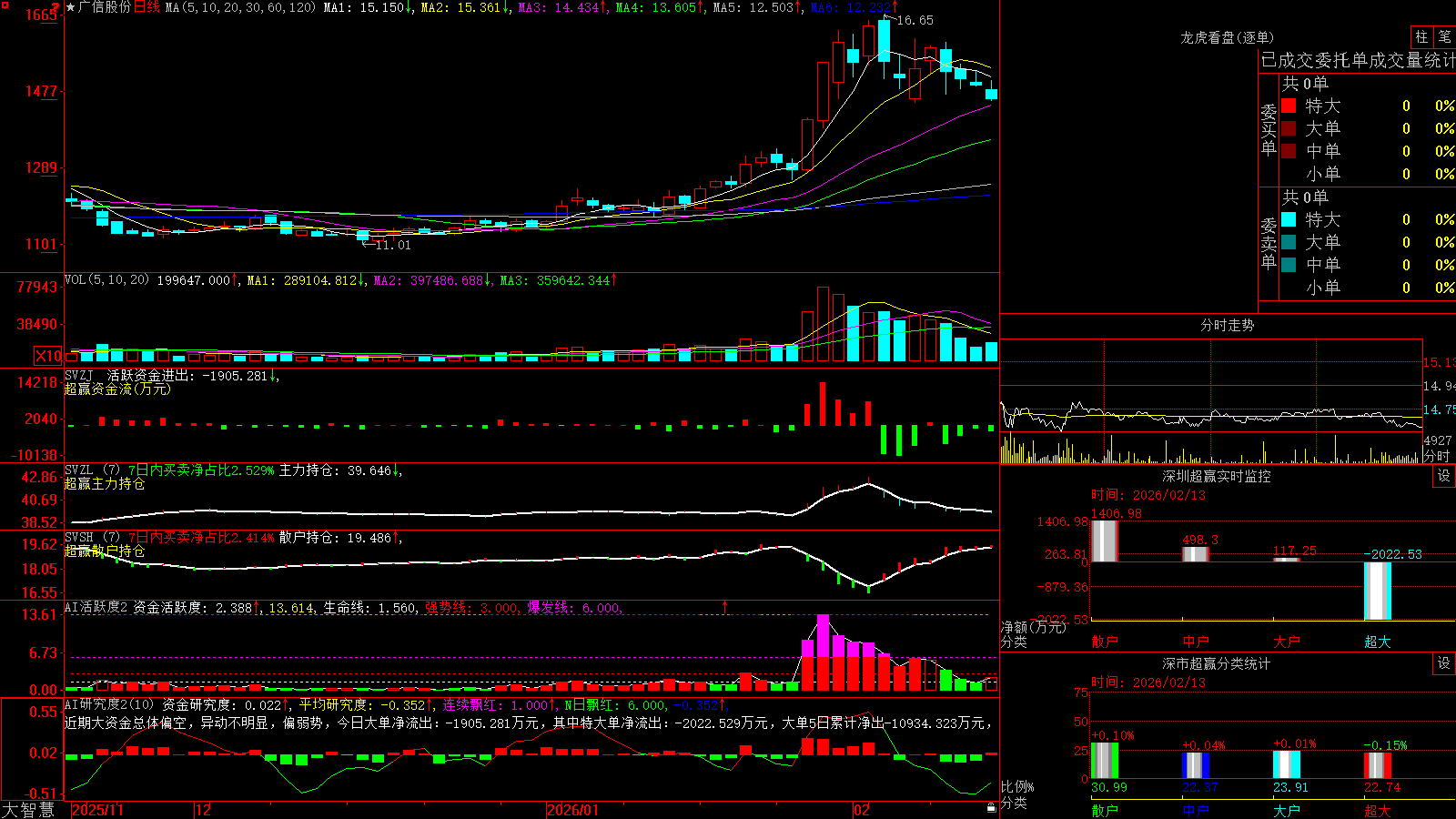Image resolution: width=1456 pixels, height=819 pixels.
Task: Click the cyan 特大 sell-order color swatch
Action: [x=1289, y=219]
